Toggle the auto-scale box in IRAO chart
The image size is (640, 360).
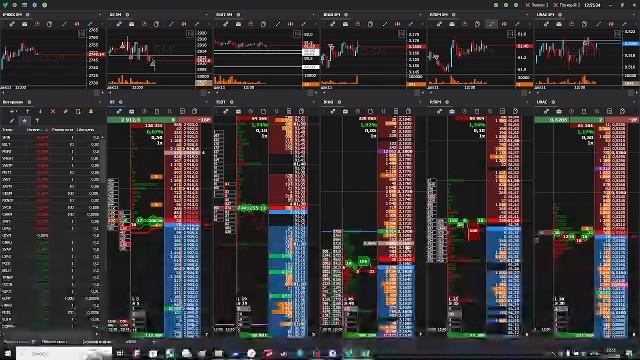[x=401, y=34]
